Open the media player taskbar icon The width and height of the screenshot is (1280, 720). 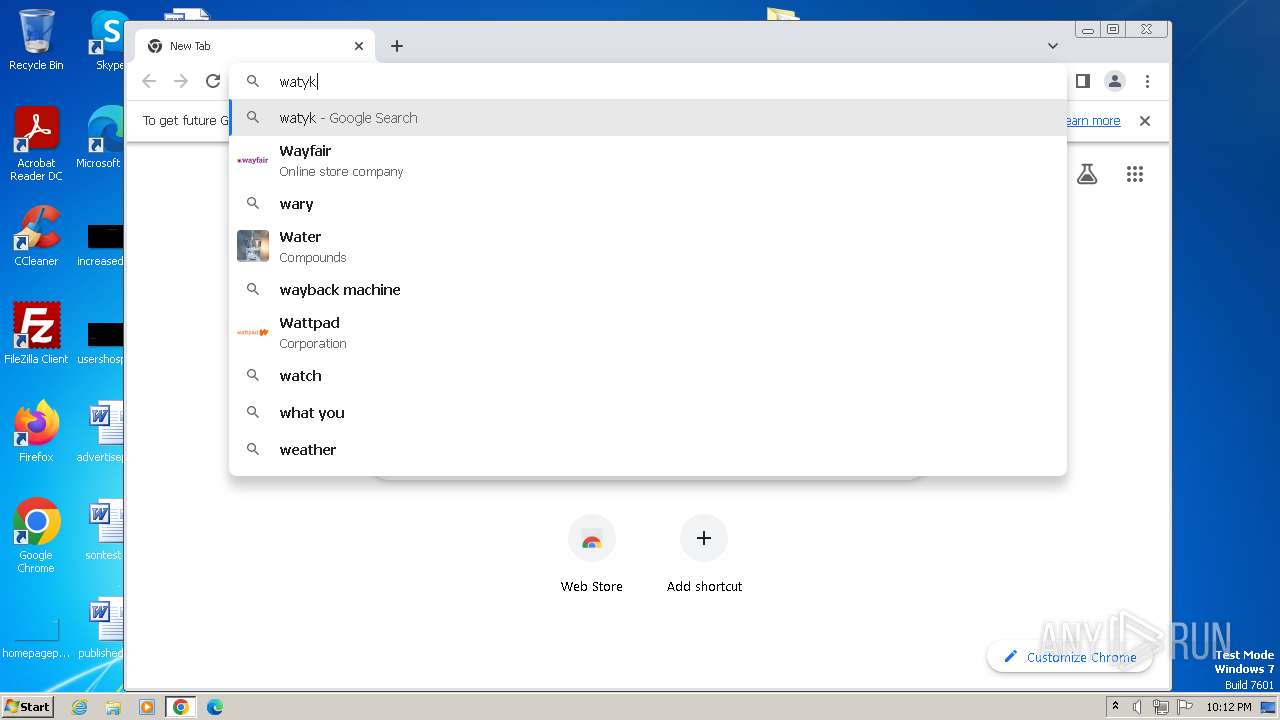146,707
